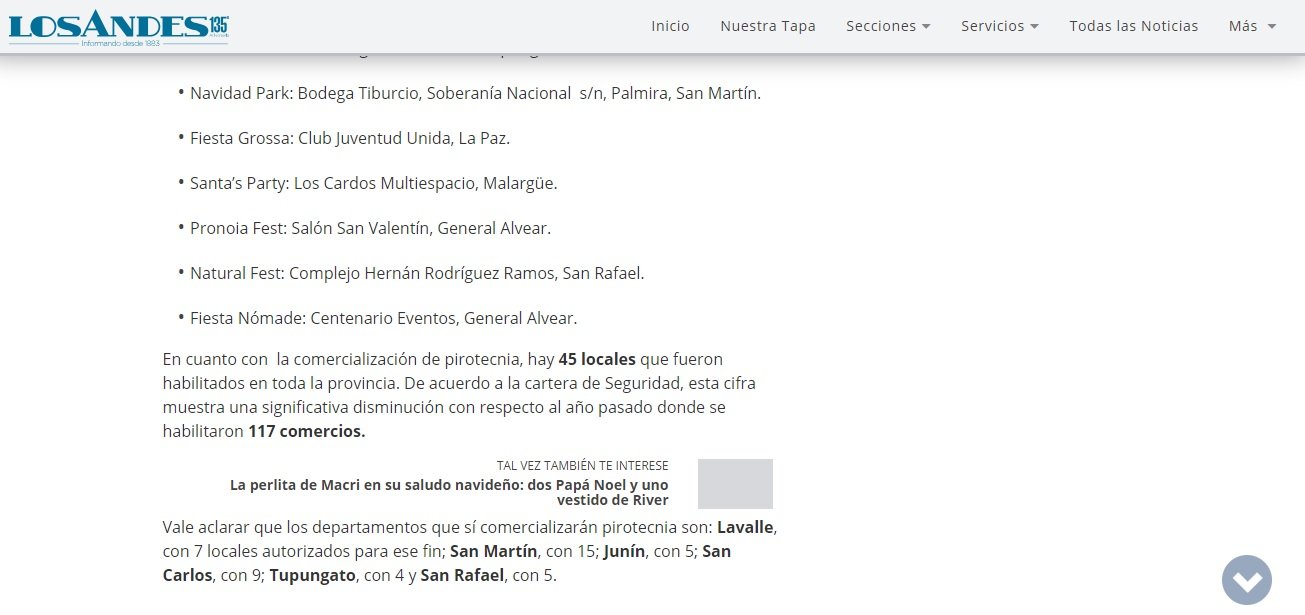Select the Santa's Party list item

373,183
